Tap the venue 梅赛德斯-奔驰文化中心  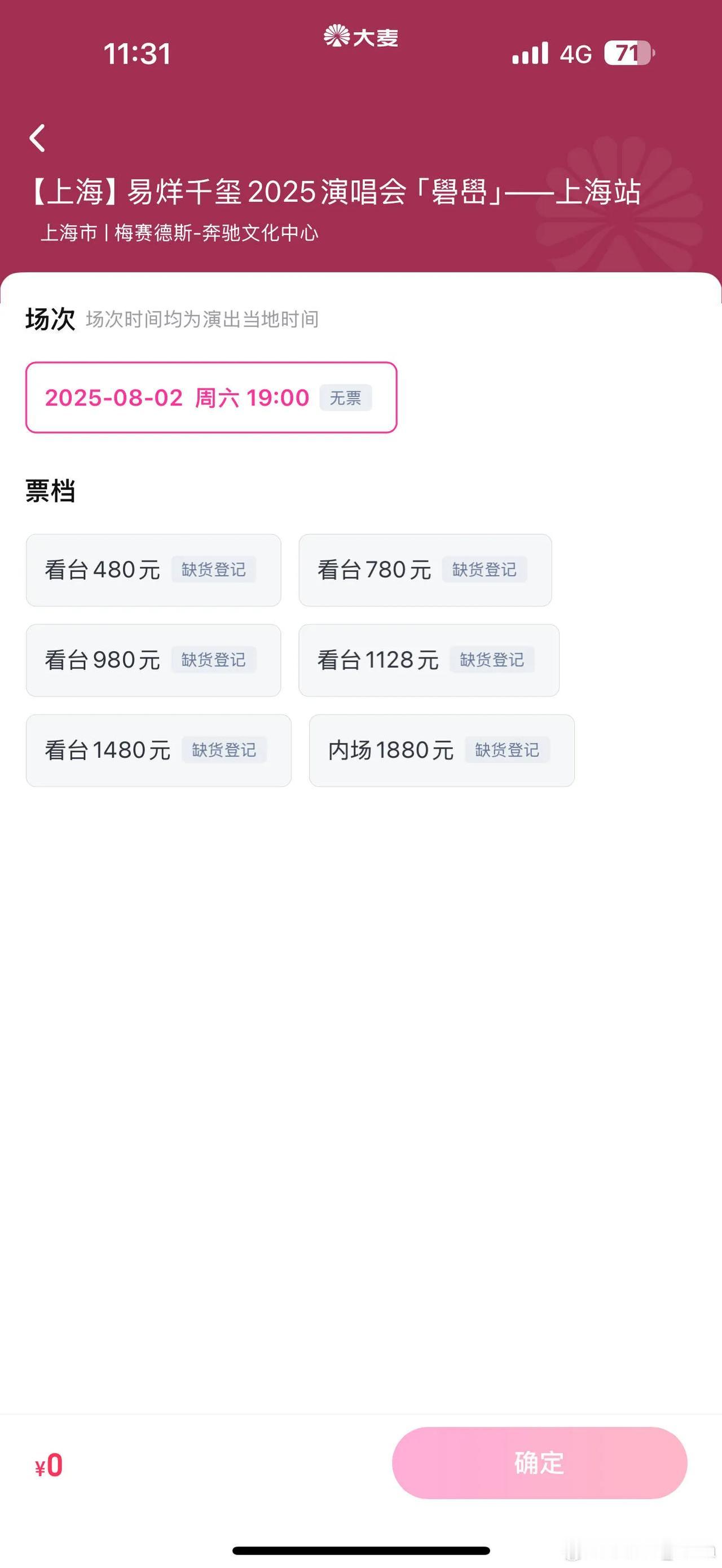[216, 232]
